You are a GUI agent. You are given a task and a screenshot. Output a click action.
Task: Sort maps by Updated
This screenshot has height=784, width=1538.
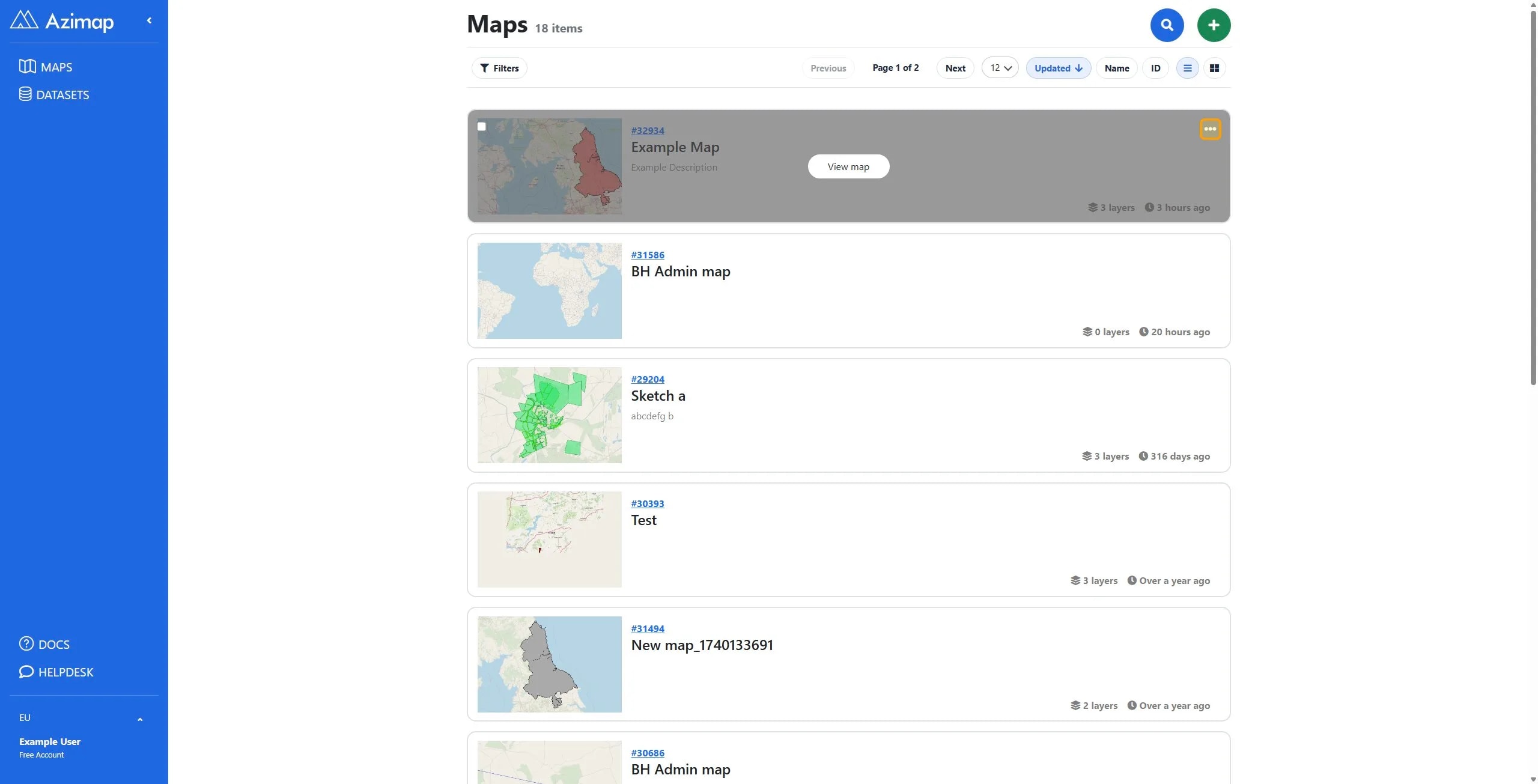1058,68
